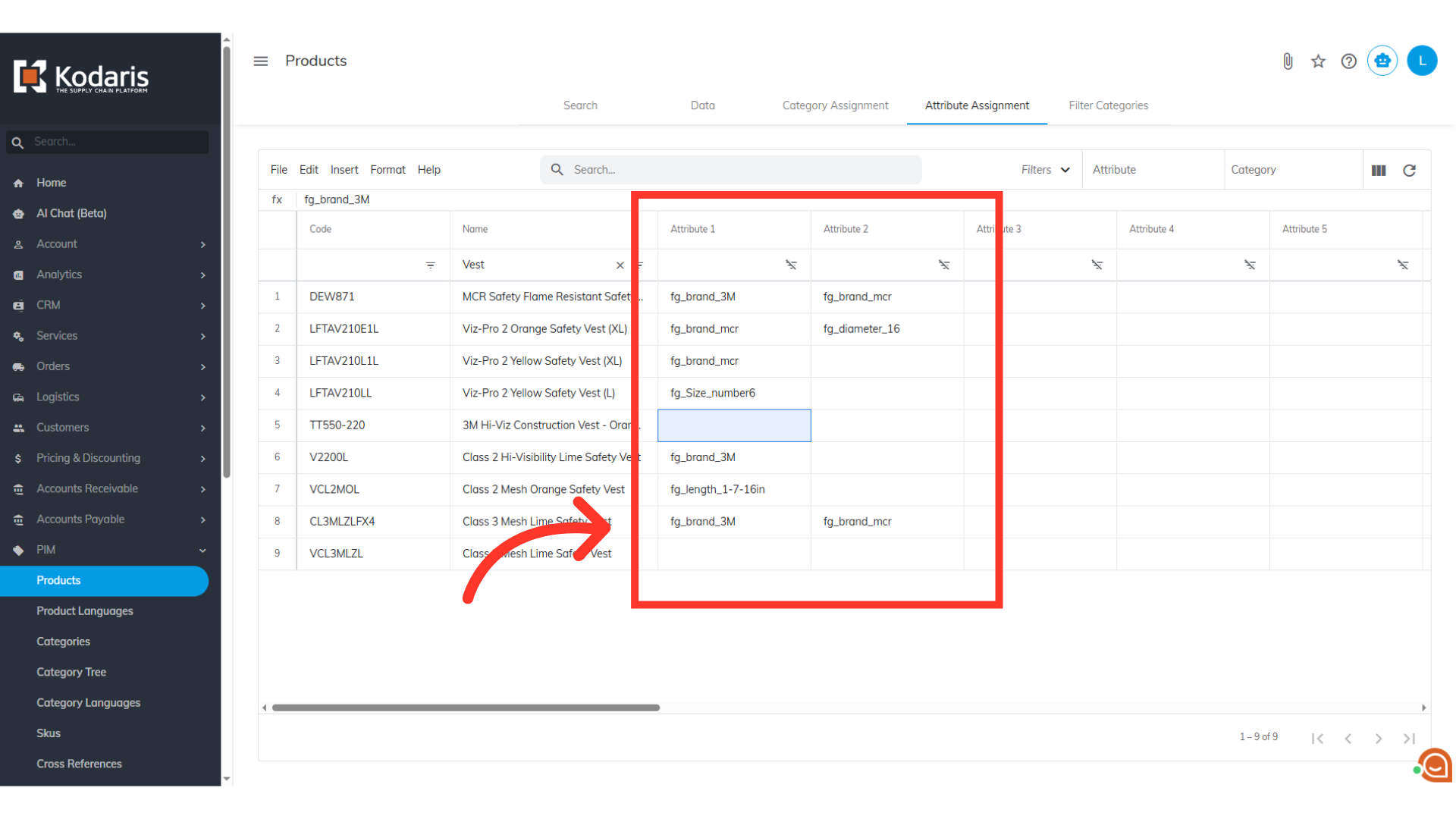The height and width of the screenshot is (819, 1456).
Task: Click the paperclip attachment icon
Action: [1288, 61]
